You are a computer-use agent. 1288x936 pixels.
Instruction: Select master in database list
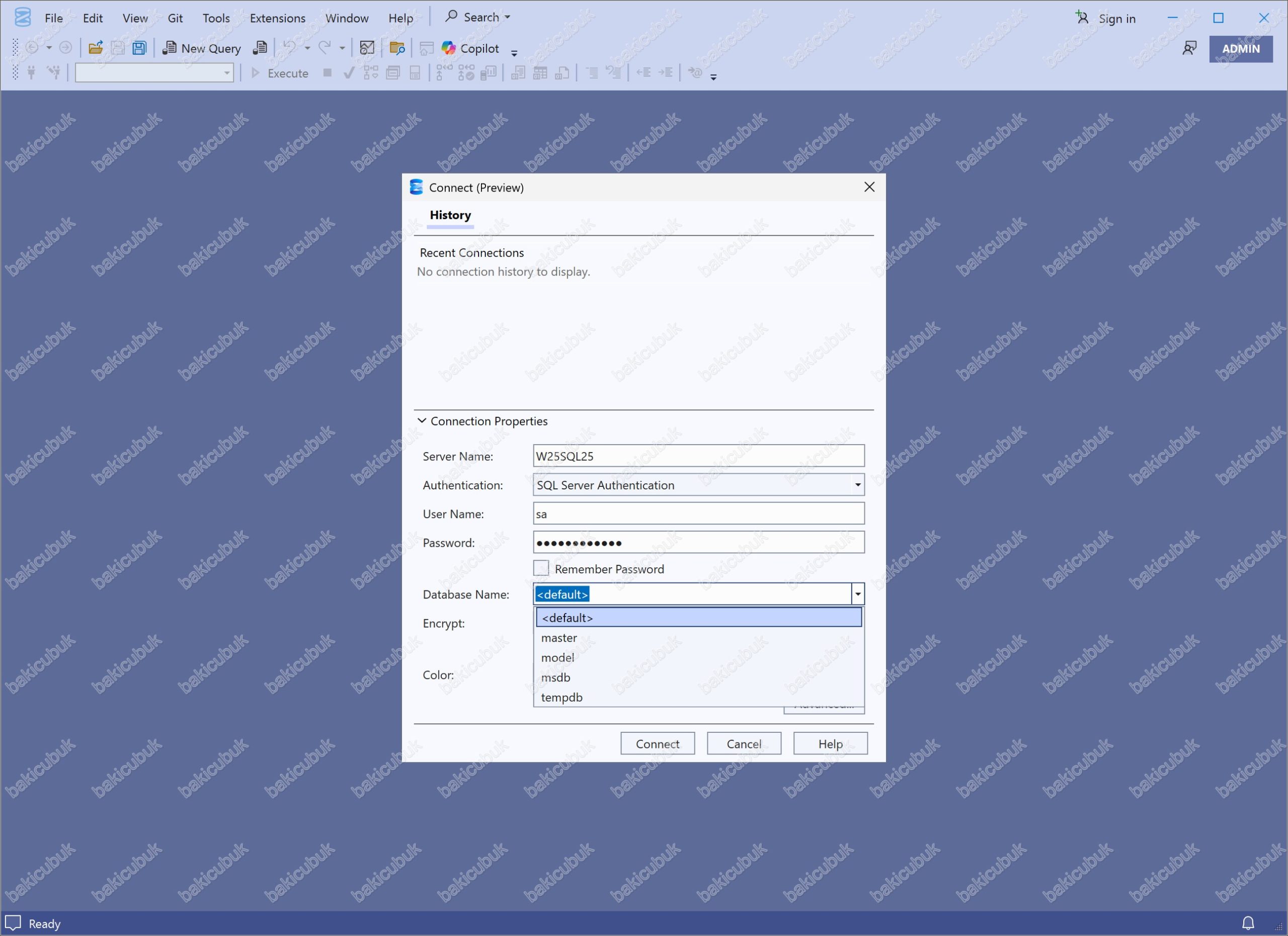[x=698, y=637]
